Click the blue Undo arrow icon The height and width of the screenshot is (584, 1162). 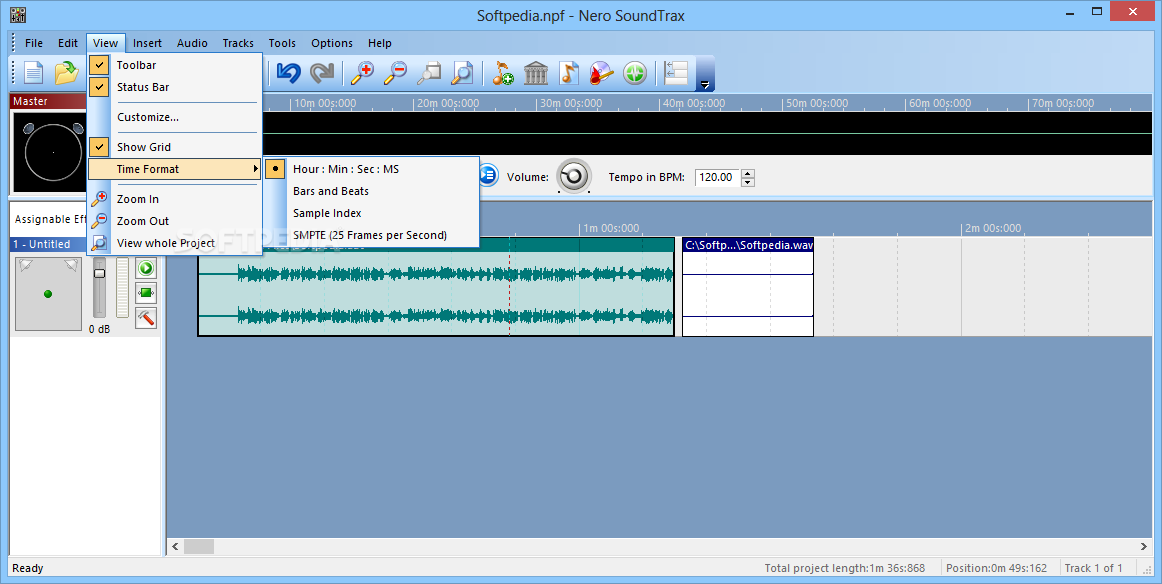(x=288, y=73)
